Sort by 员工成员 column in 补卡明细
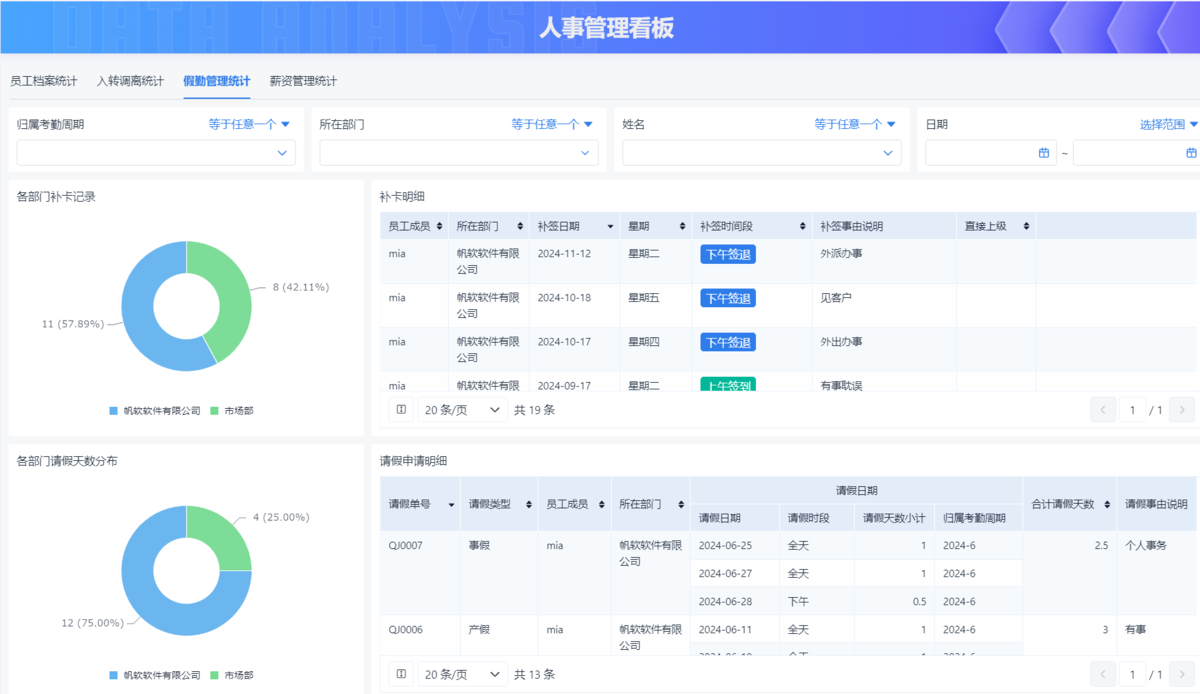 pos(439,227)
